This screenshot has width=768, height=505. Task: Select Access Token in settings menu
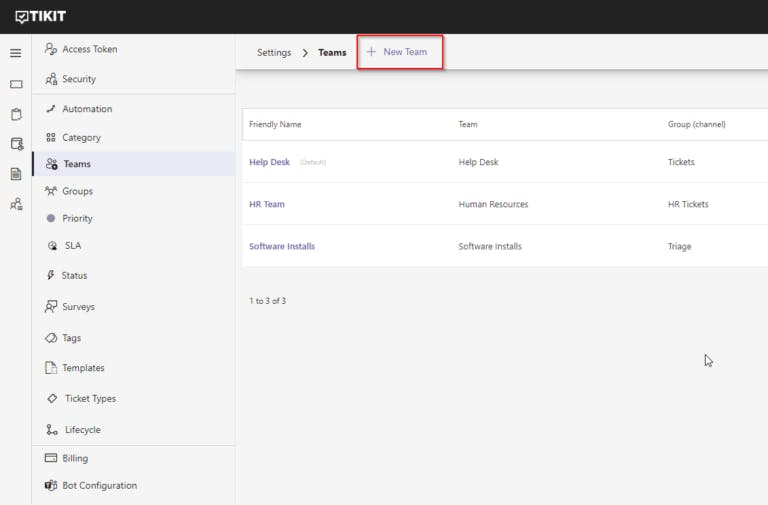tap(89, 49)
